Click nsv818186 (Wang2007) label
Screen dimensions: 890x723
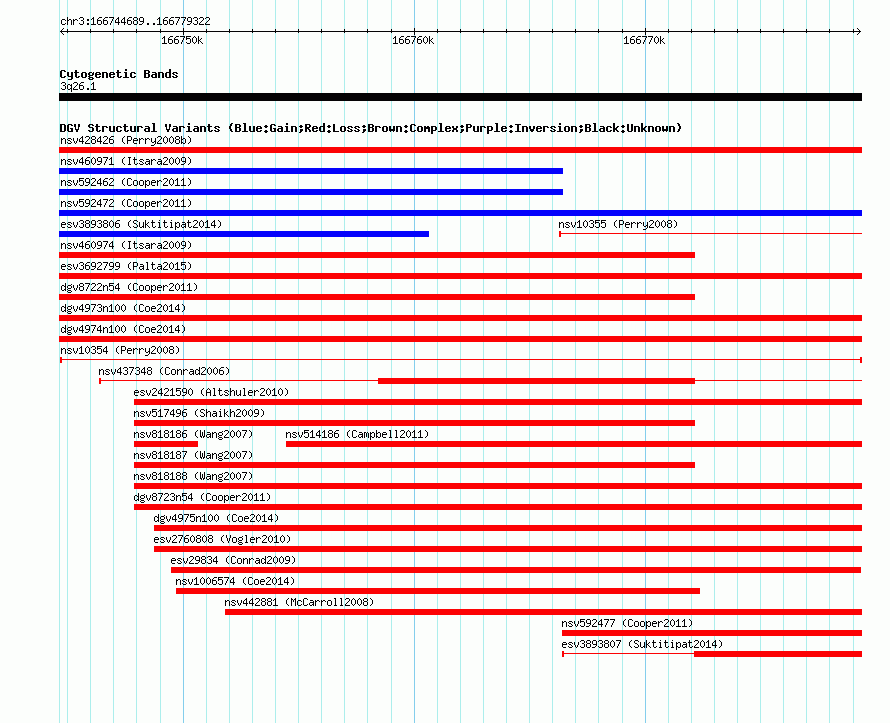coord(193,434)
